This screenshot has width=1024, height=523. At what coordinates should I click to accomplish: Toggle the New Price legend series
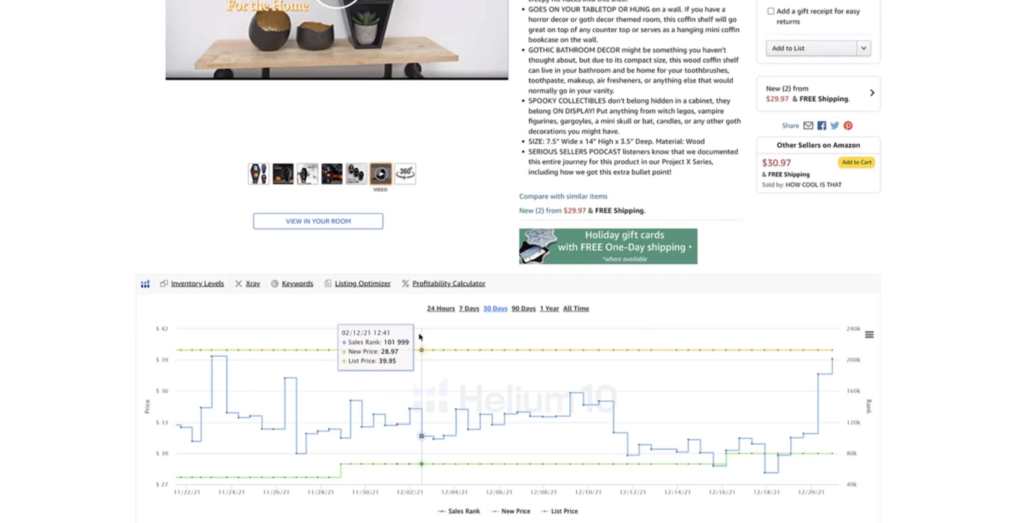tap(511, 511)
